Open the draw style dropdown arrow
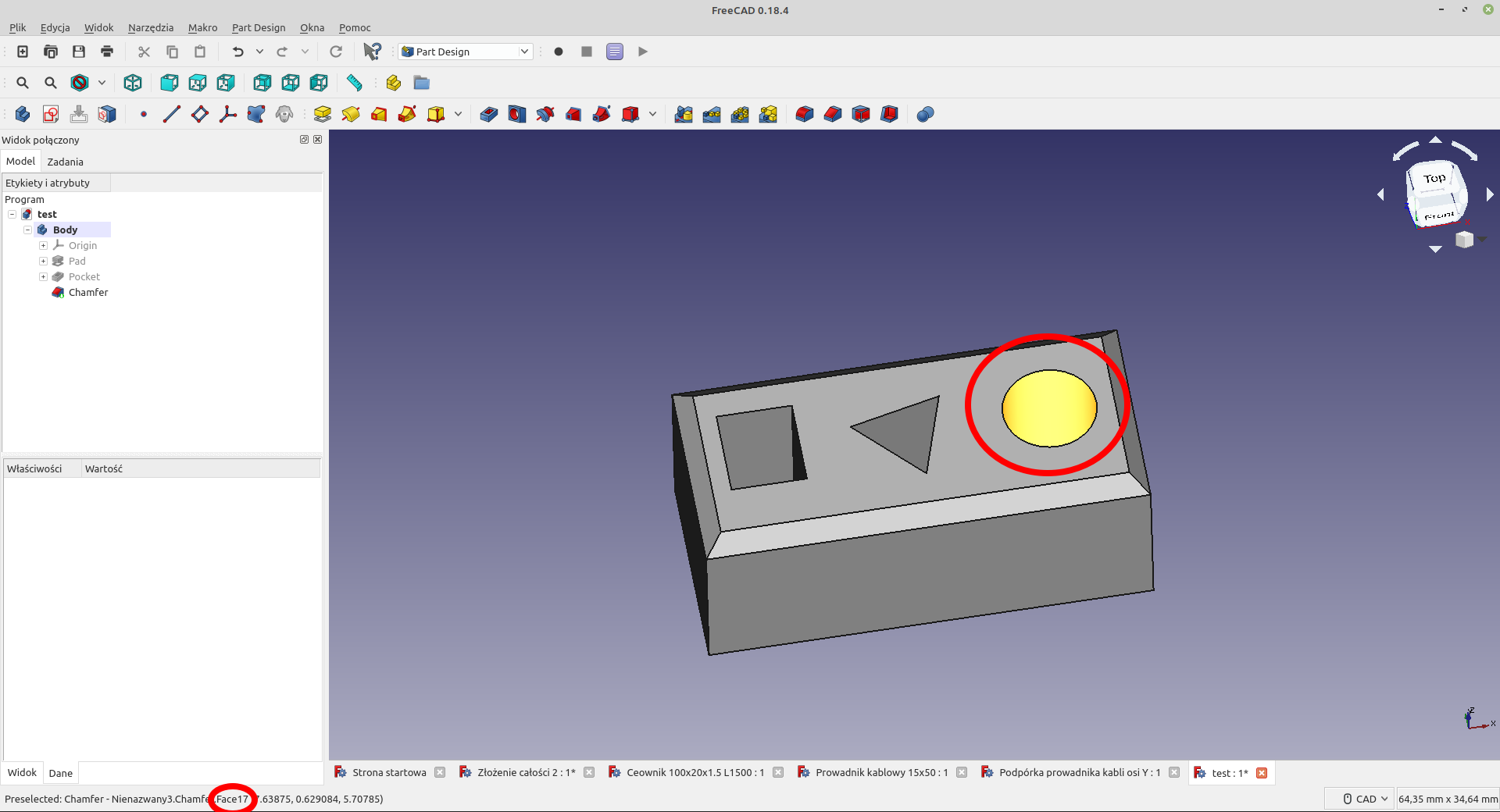Image resolution: width=1500 pixels, height=812 pixels. [x=102, y=83]
